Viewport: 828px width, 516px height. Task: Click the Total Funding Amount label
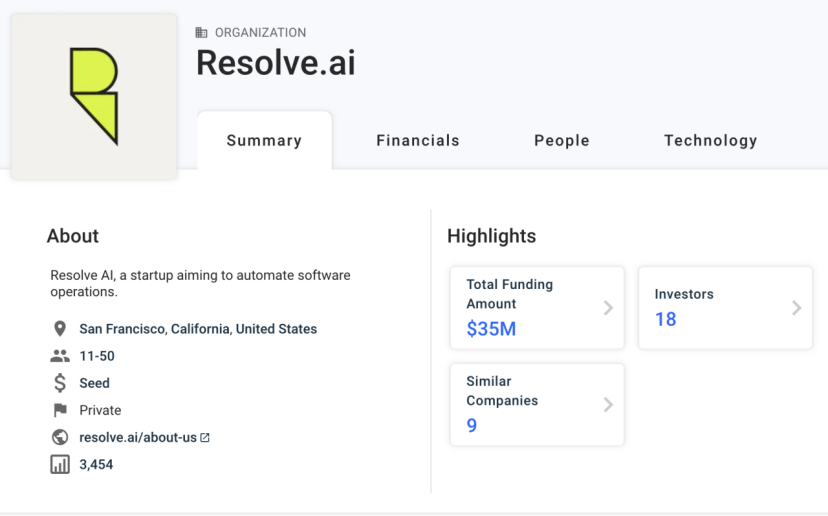[x=510, y=294]
